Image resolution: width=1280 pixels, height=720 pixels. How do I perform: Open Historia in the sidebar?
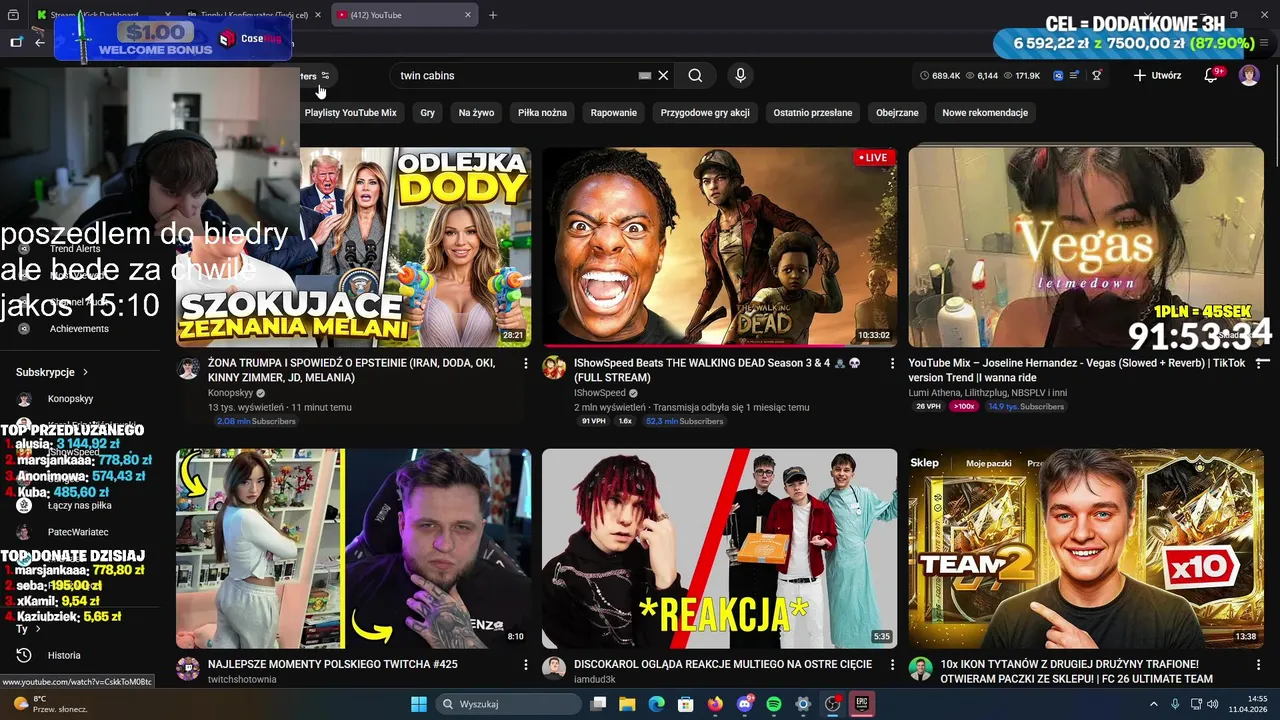click(64, 655)
